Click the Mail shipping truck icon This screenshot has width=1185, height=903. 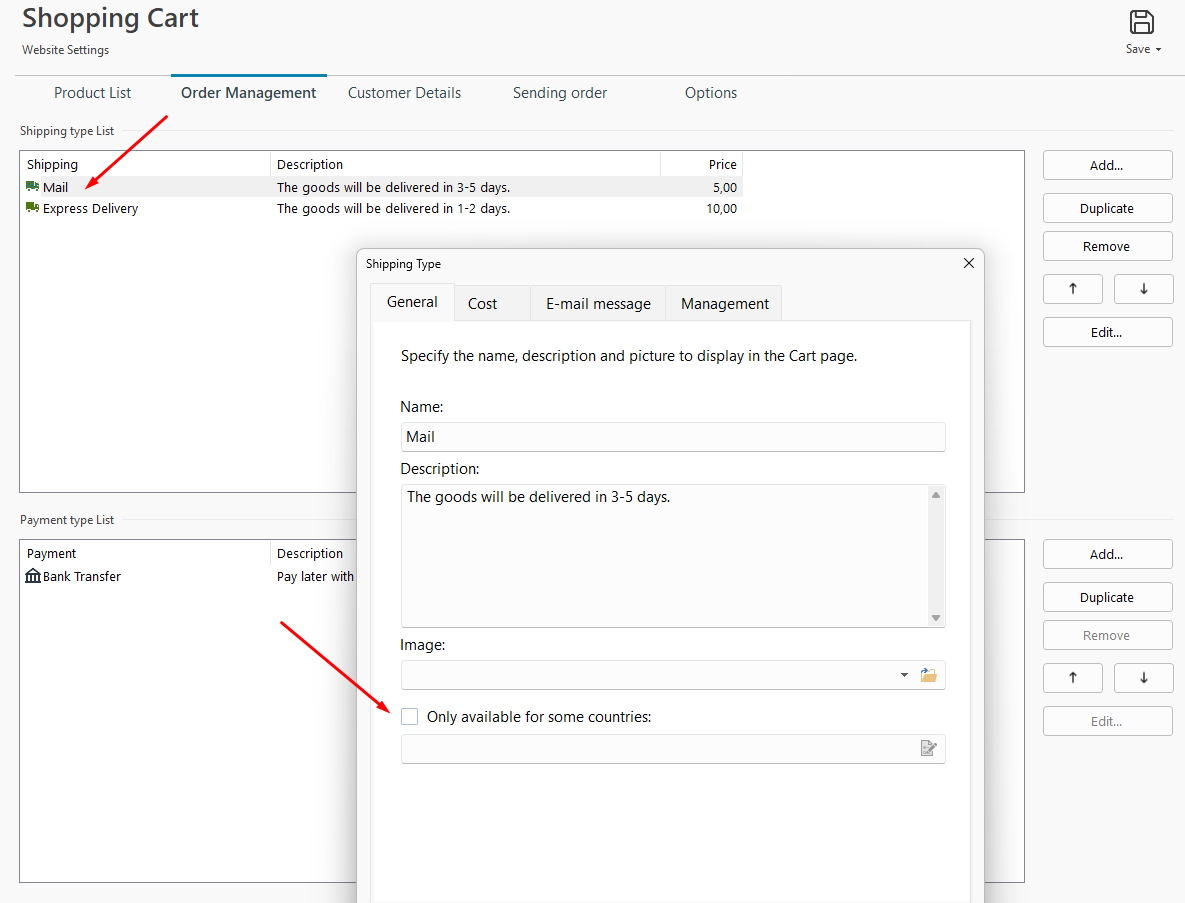click(32, 187)
